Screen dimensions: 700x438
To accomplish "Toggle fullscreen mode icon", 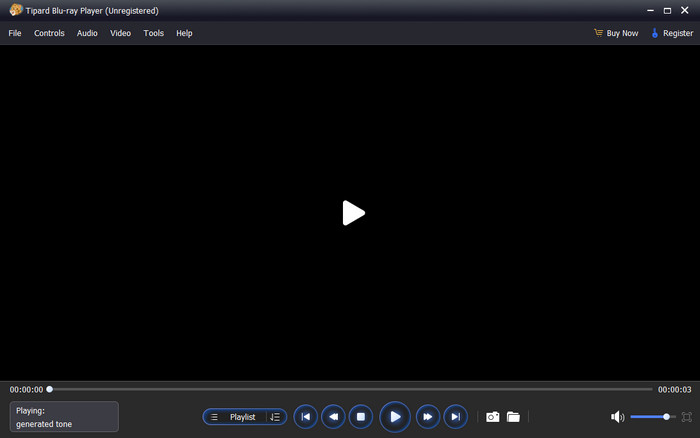I will [686, 417].
